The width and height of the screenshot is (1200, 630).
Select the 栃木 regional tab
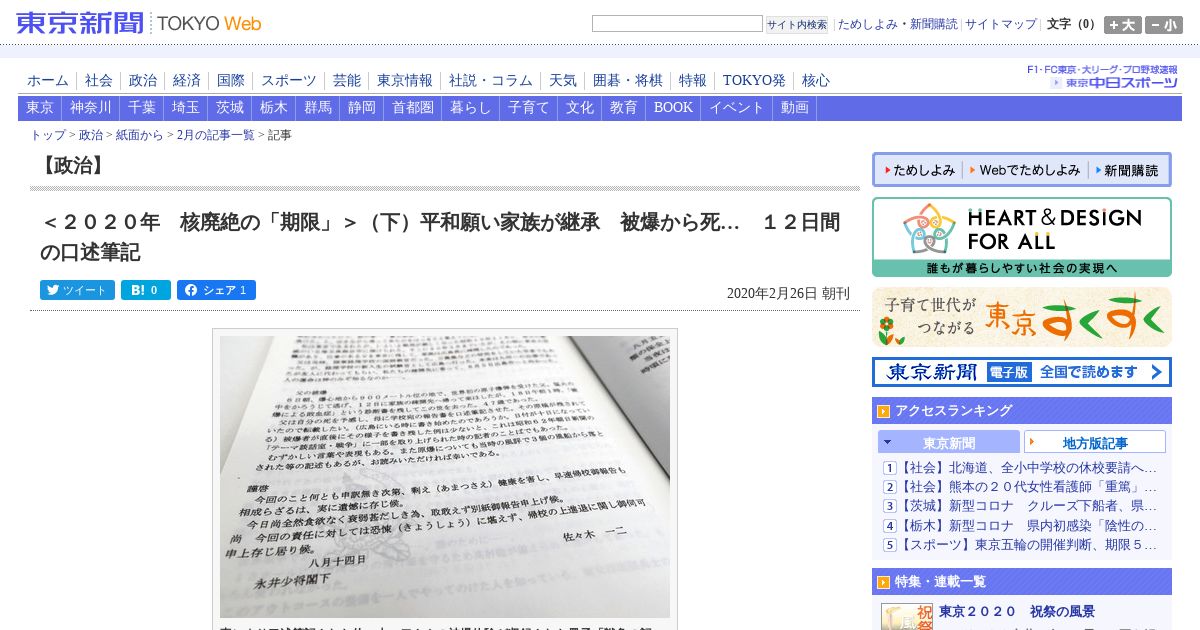click(x=274, y=108)
